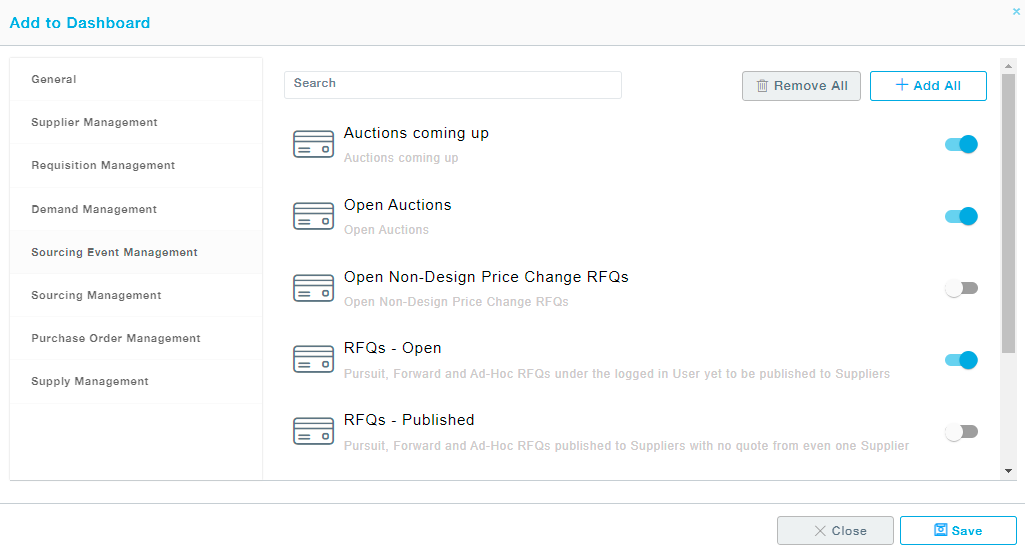
Task: Click the RFQs - Open card icon
Action: (313, 360)
